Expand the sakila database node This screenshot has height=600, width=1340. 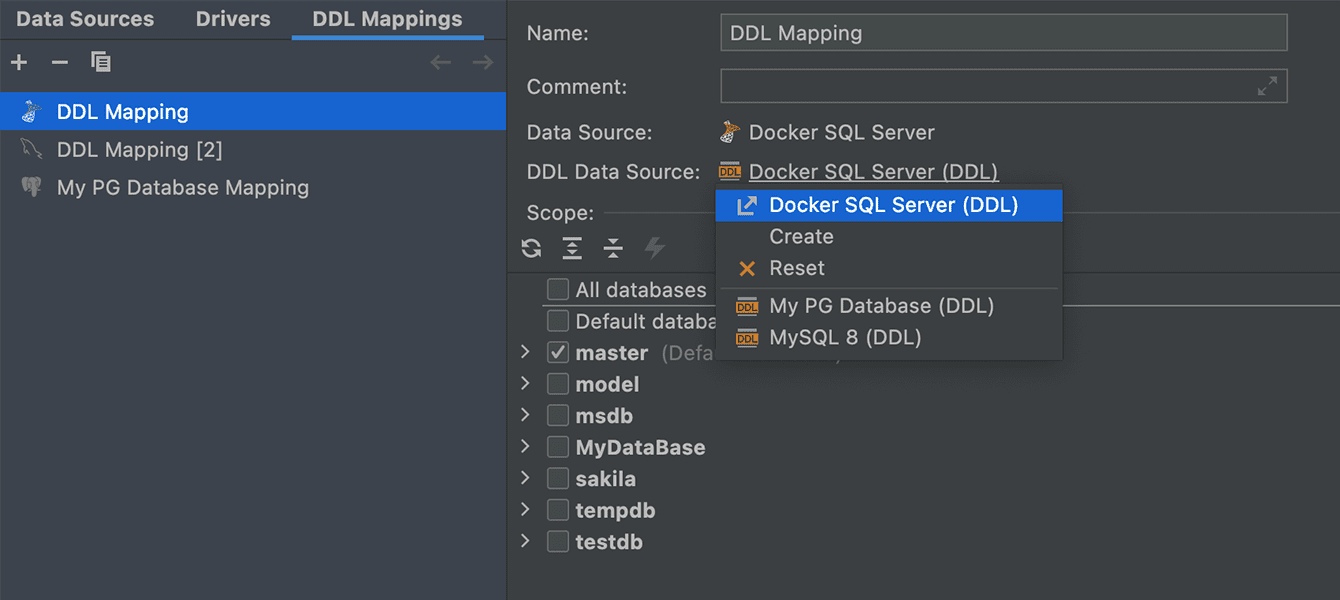(526, 478)
